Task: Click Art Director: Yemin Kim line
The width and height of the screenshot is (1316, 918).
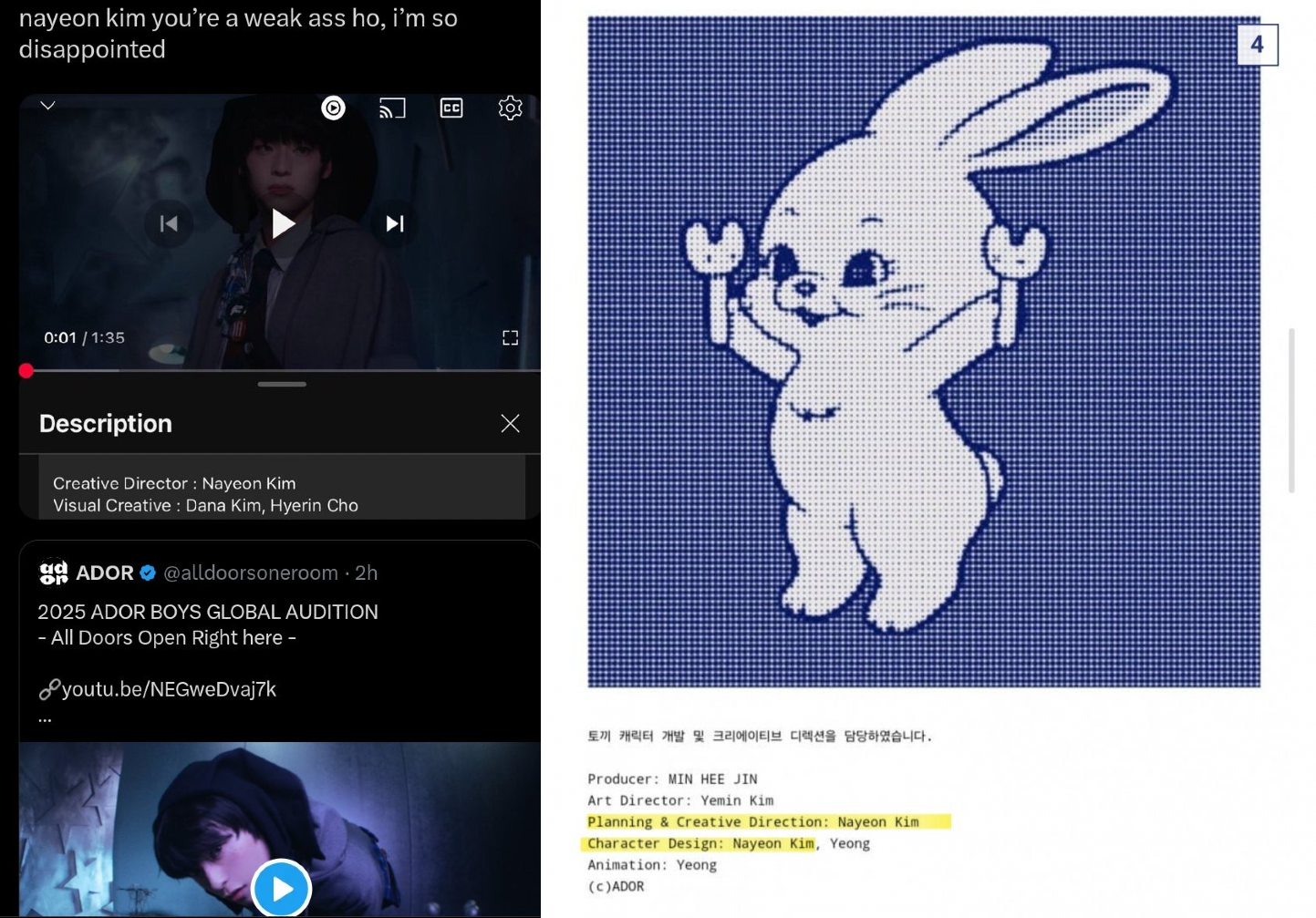Action: pyautogui.click(x=680, y=800)
